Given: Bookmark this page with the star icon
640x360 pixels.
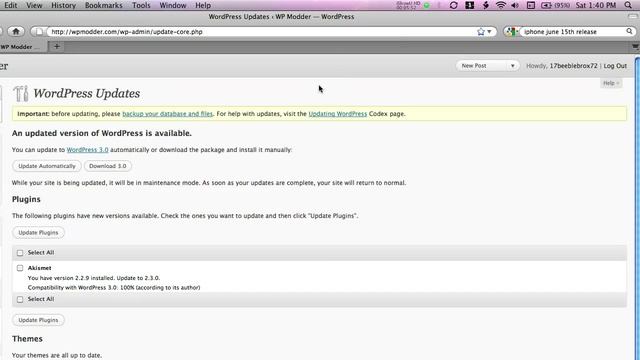Looking at the screenshot, I should pos(481,31).
